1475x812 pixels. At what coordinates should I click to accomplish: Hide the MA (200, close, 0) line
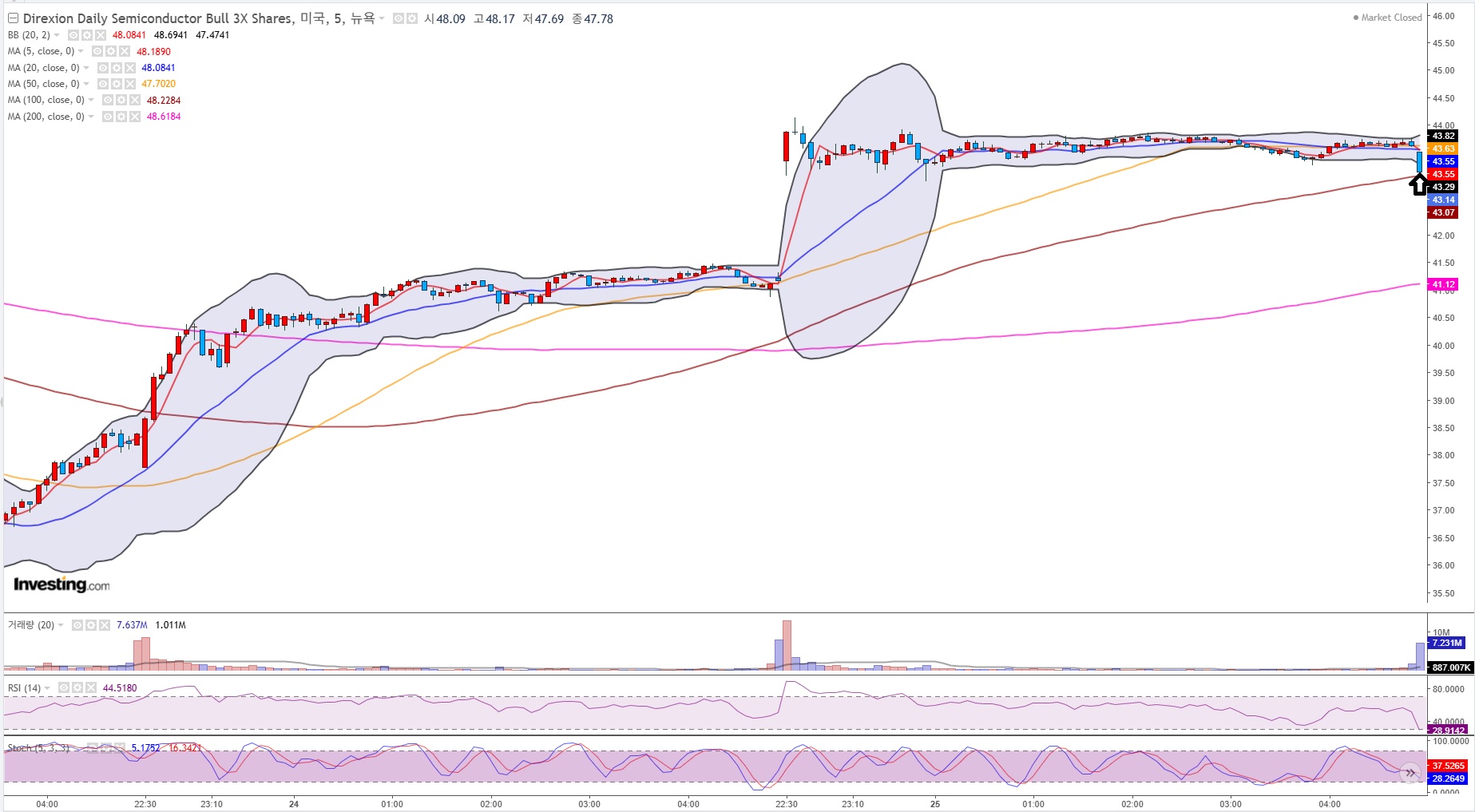[x=108, y=117]
